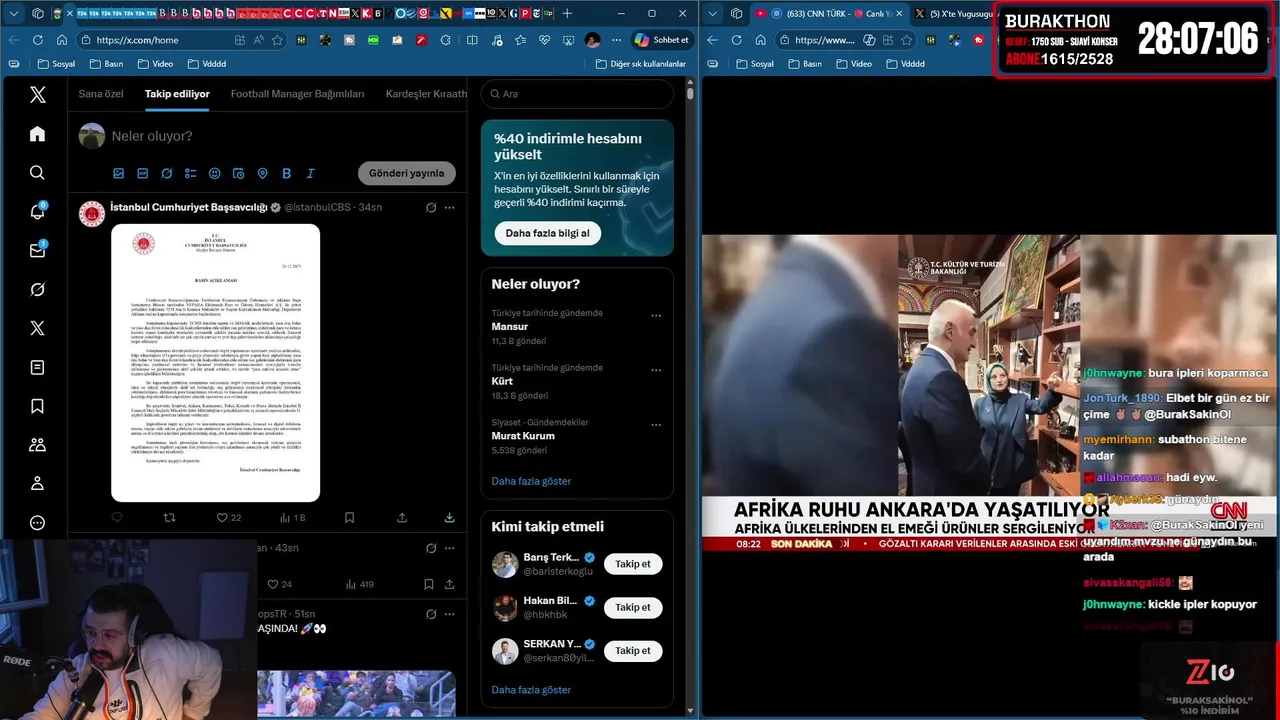Open options for Mansur trend

coord(656,315)
